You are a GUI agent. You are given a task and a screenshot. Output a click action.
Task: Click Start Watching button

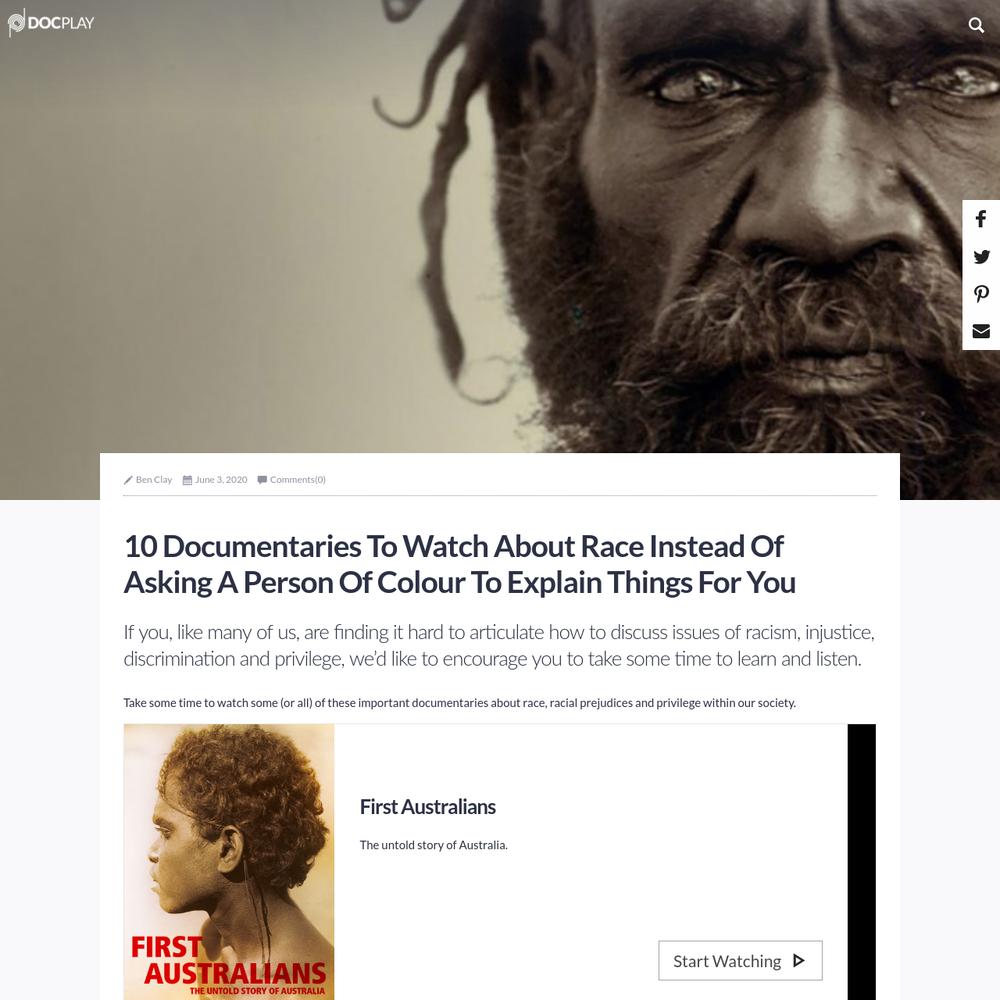pyautogui.click(x=740, y=960)
